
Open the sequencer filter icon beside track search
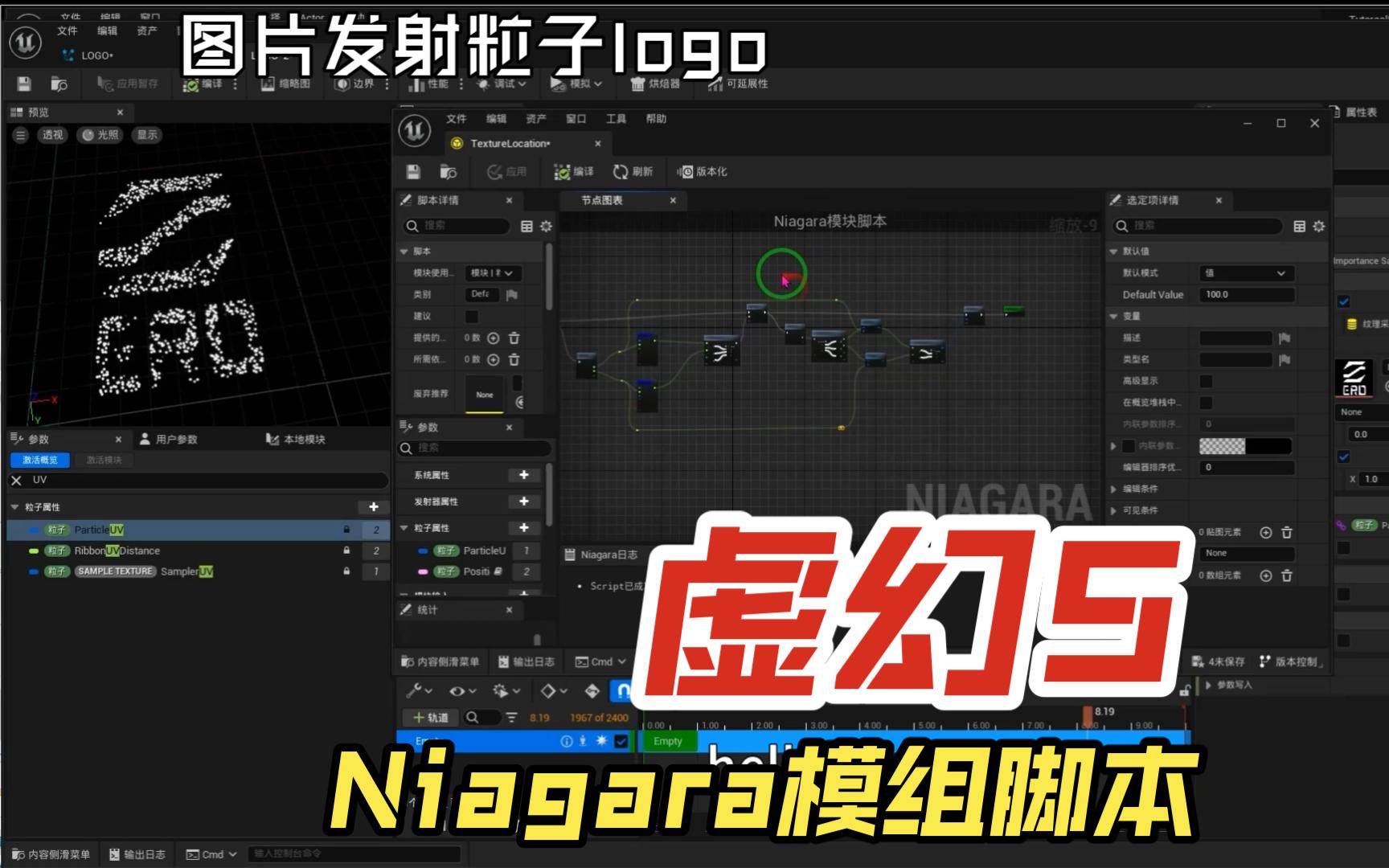[511, 717]
